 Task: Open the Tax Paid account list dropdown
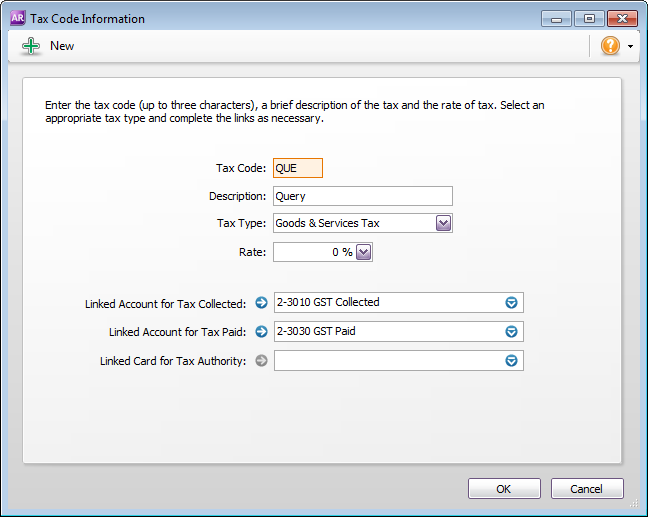511,331
